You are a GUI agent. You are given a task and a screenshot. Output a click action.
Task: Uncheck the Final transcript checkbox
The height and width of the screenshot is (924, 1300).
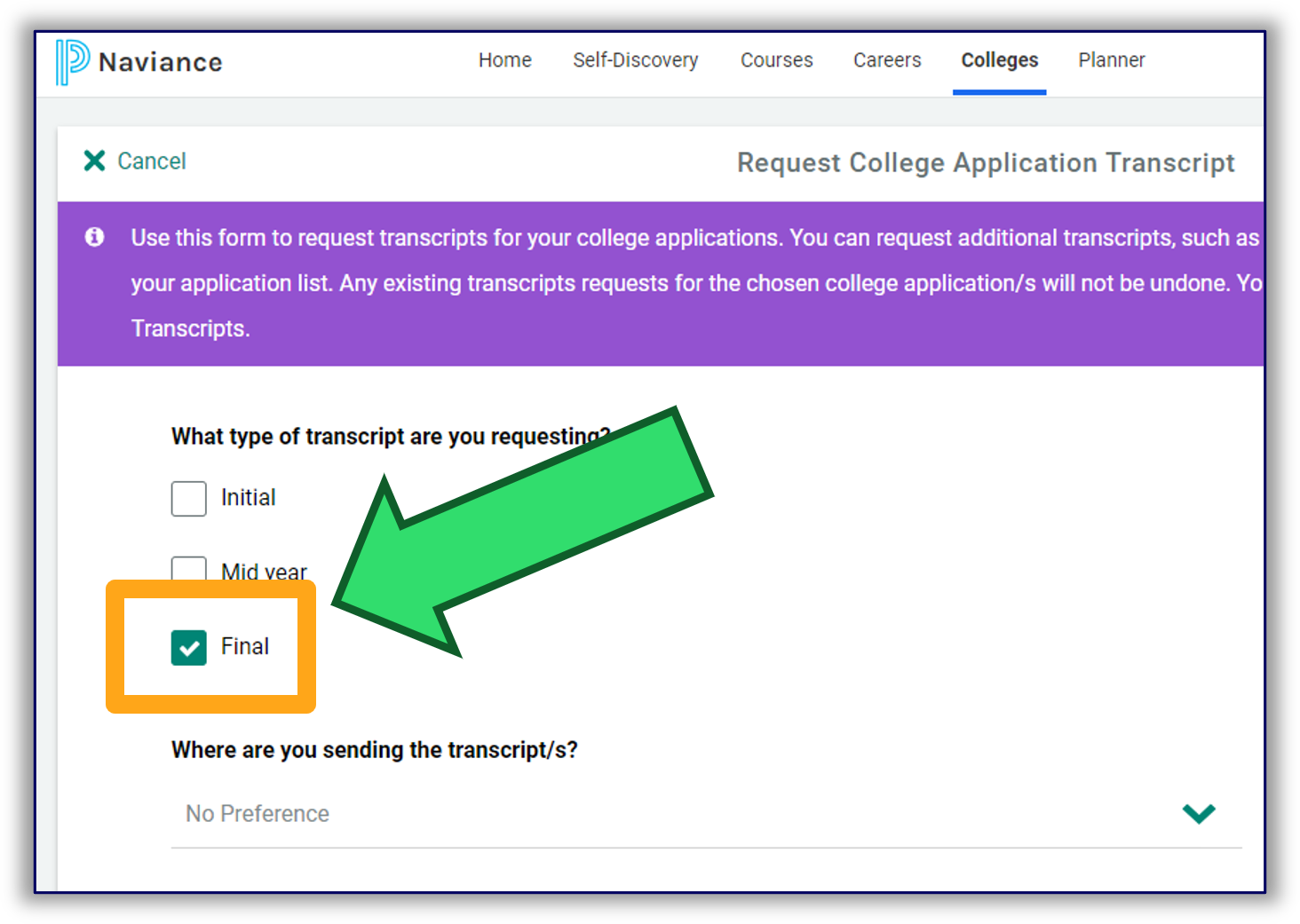(188, 647)
